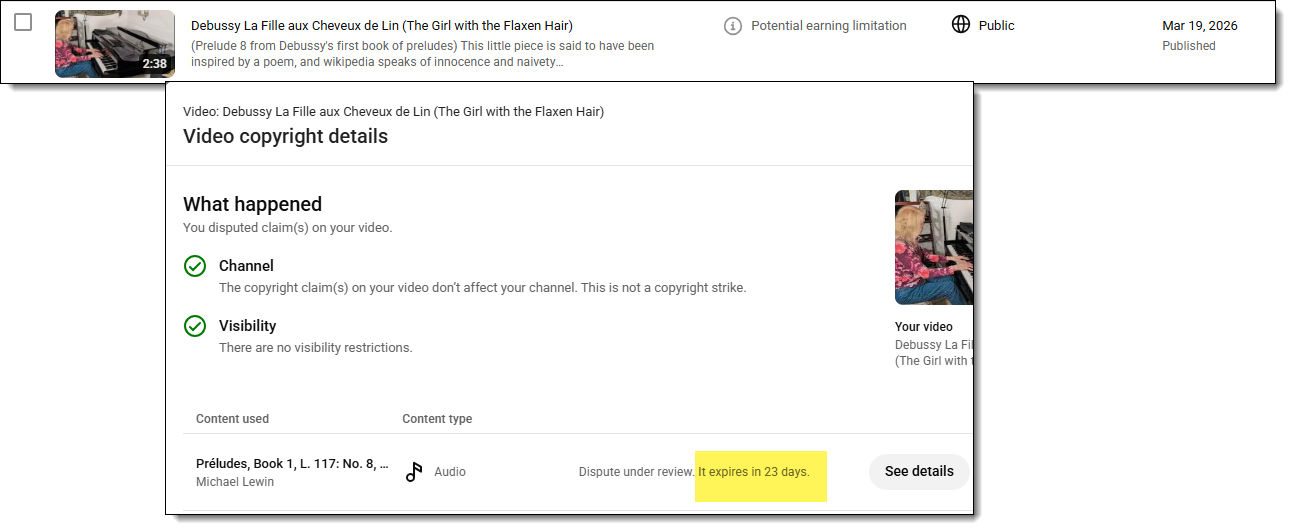Click the Content type column header
The height and width of the screenshot is (530, 1291).
coord(437,419)
